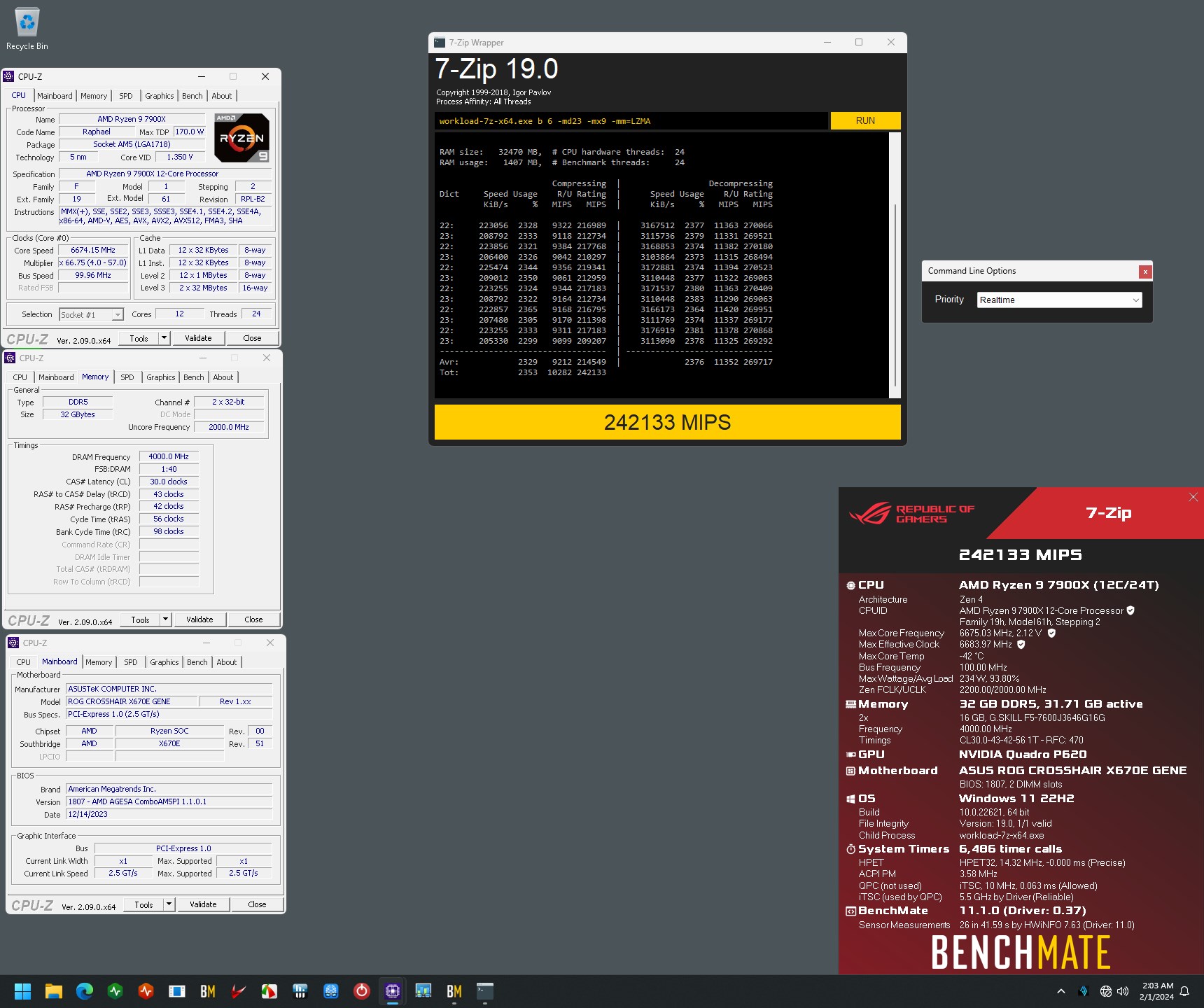Click the blue arrow tray icon
The image size is (1204, 1008).
point(1084,991)
